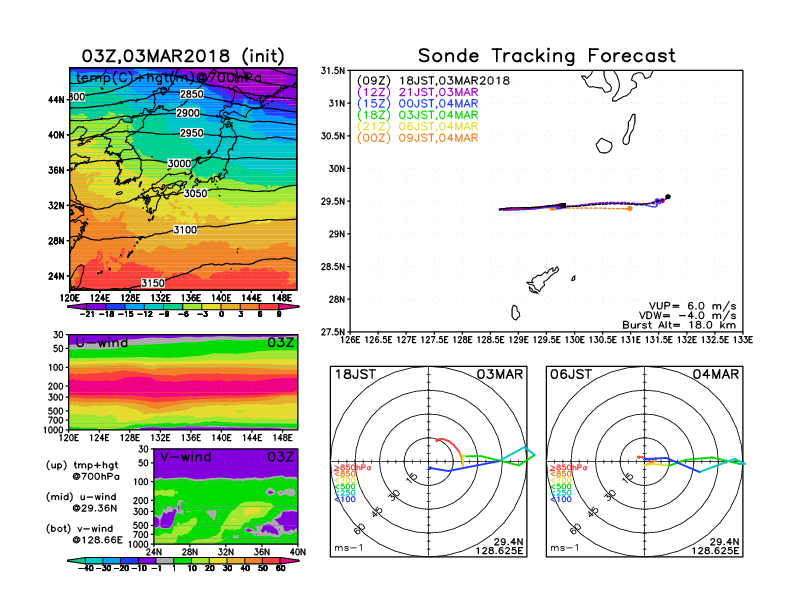
Task: Click the "03Z" label in the V-wind panel
Action: (280, 457)
